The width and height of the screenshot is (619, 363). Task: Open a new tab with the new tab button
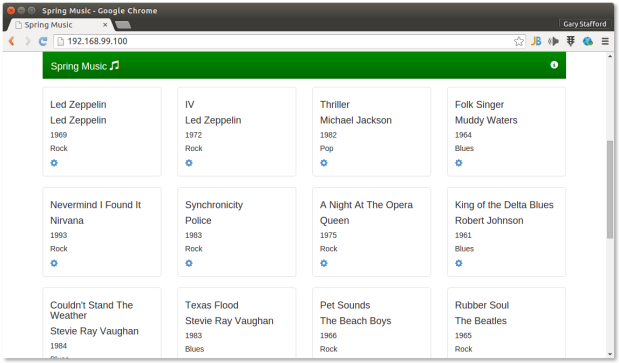tap(123, 25)
